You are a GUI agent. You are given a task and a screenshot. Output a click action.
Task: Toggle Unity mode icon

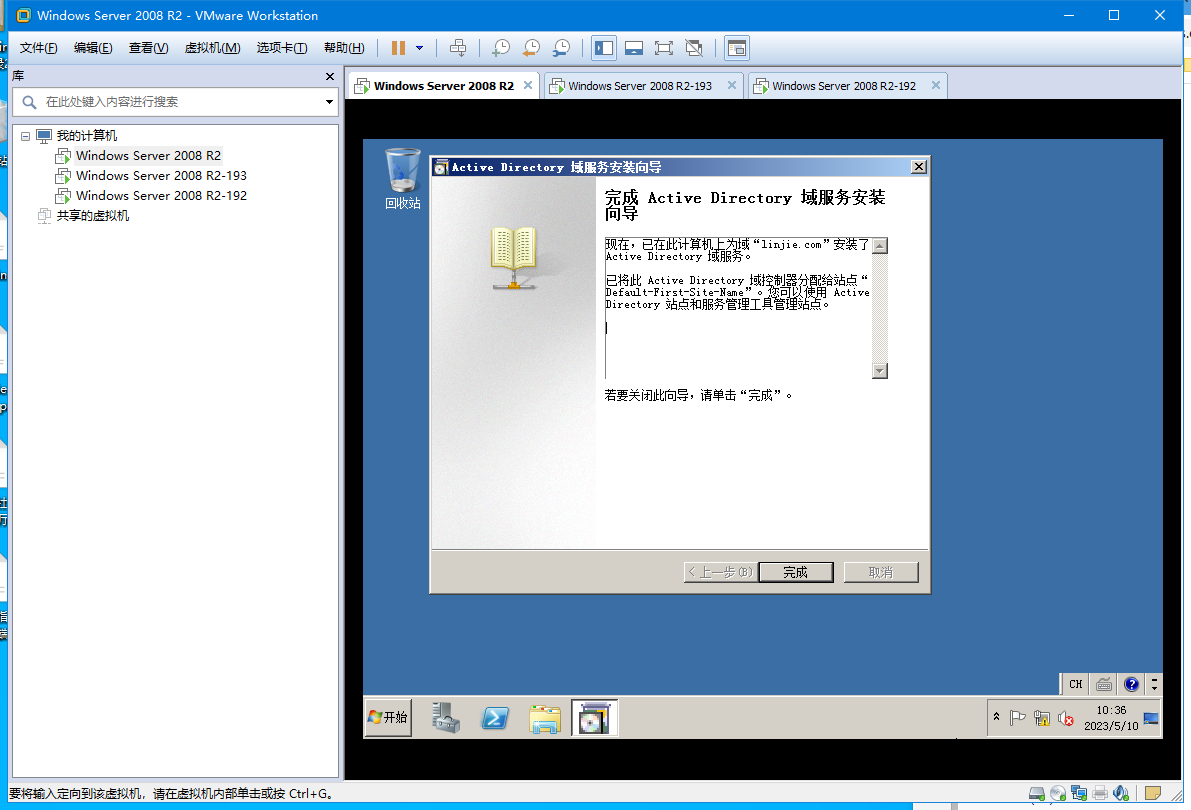pos(693,48)
